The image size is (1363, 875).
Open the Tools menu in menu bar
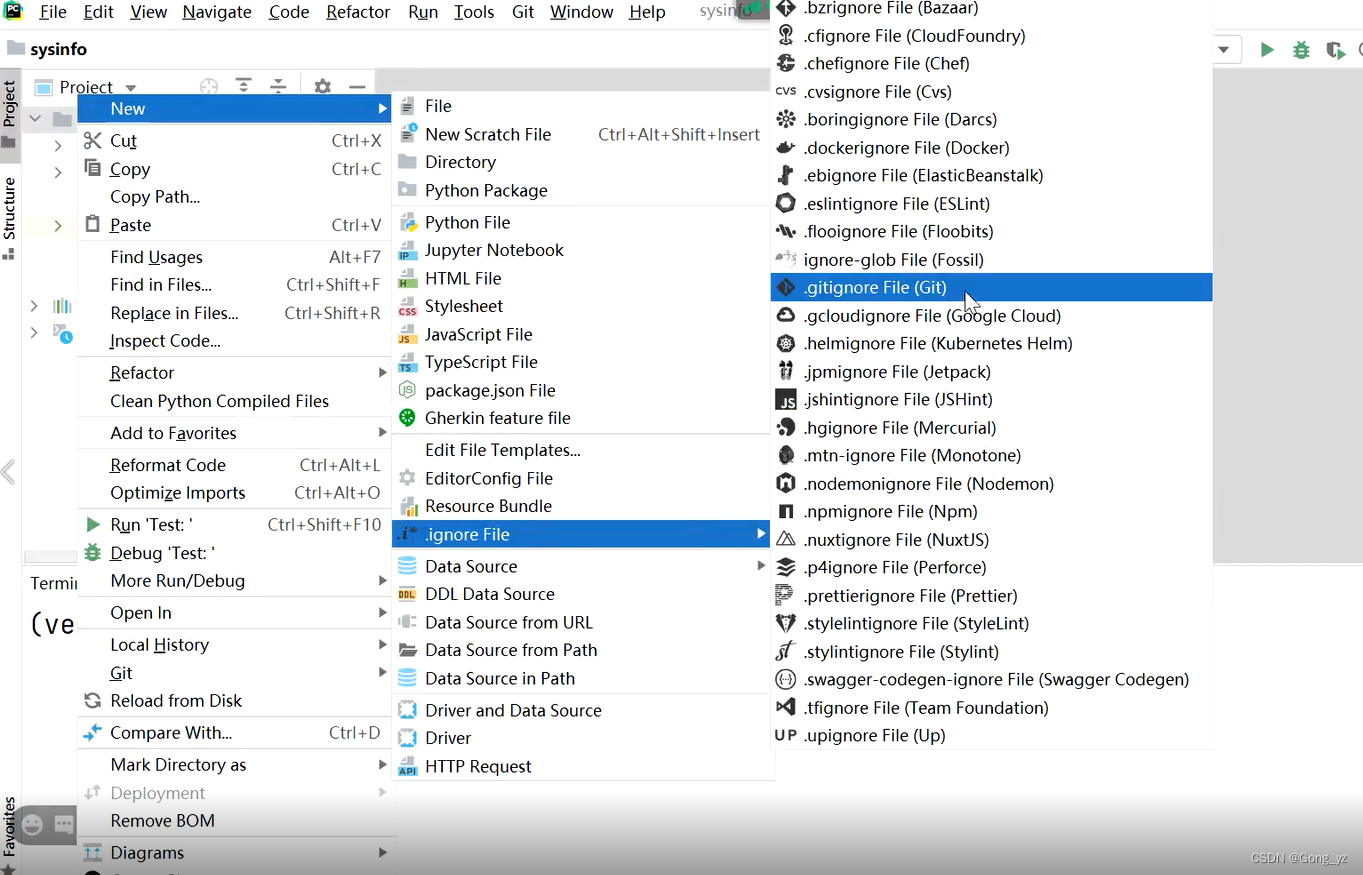[x=474, y=12]
